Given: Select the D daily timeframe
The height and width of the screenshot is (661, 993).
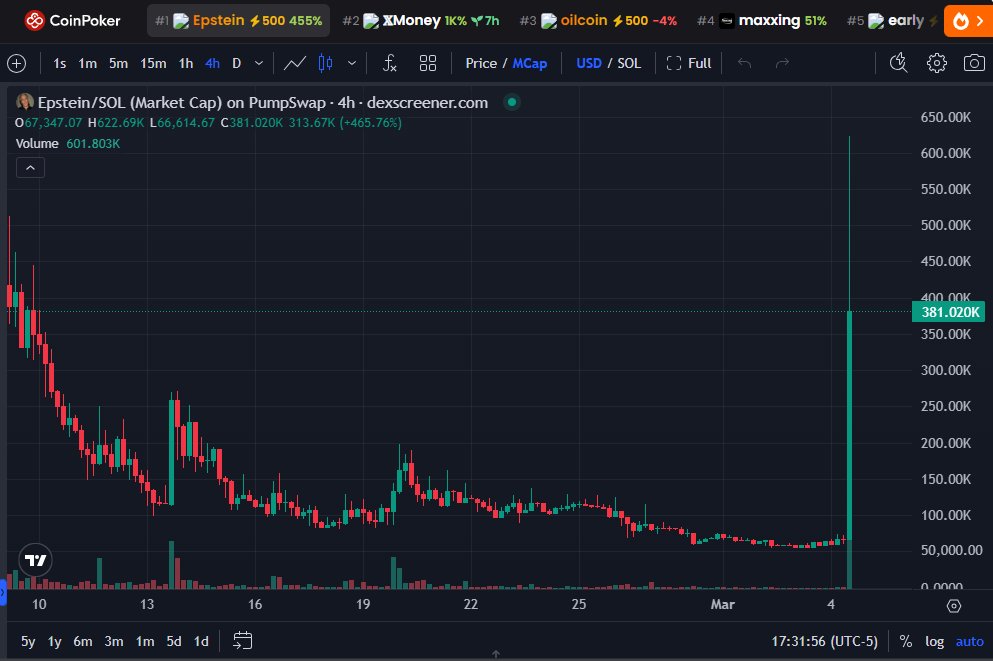Looking at the screenshot, I should pos(236,63).
